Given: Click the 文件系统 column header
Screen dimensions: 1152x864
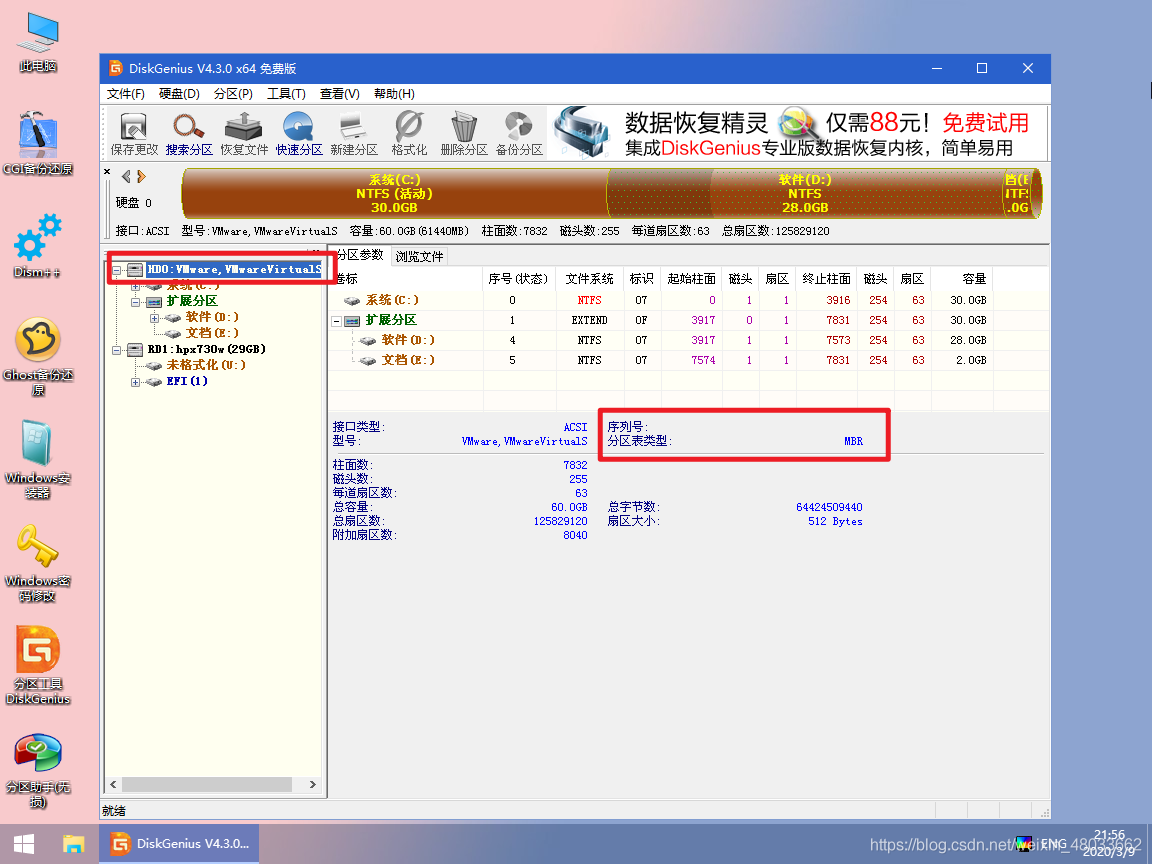Looking at the screenshot, I should coord(589,279).
